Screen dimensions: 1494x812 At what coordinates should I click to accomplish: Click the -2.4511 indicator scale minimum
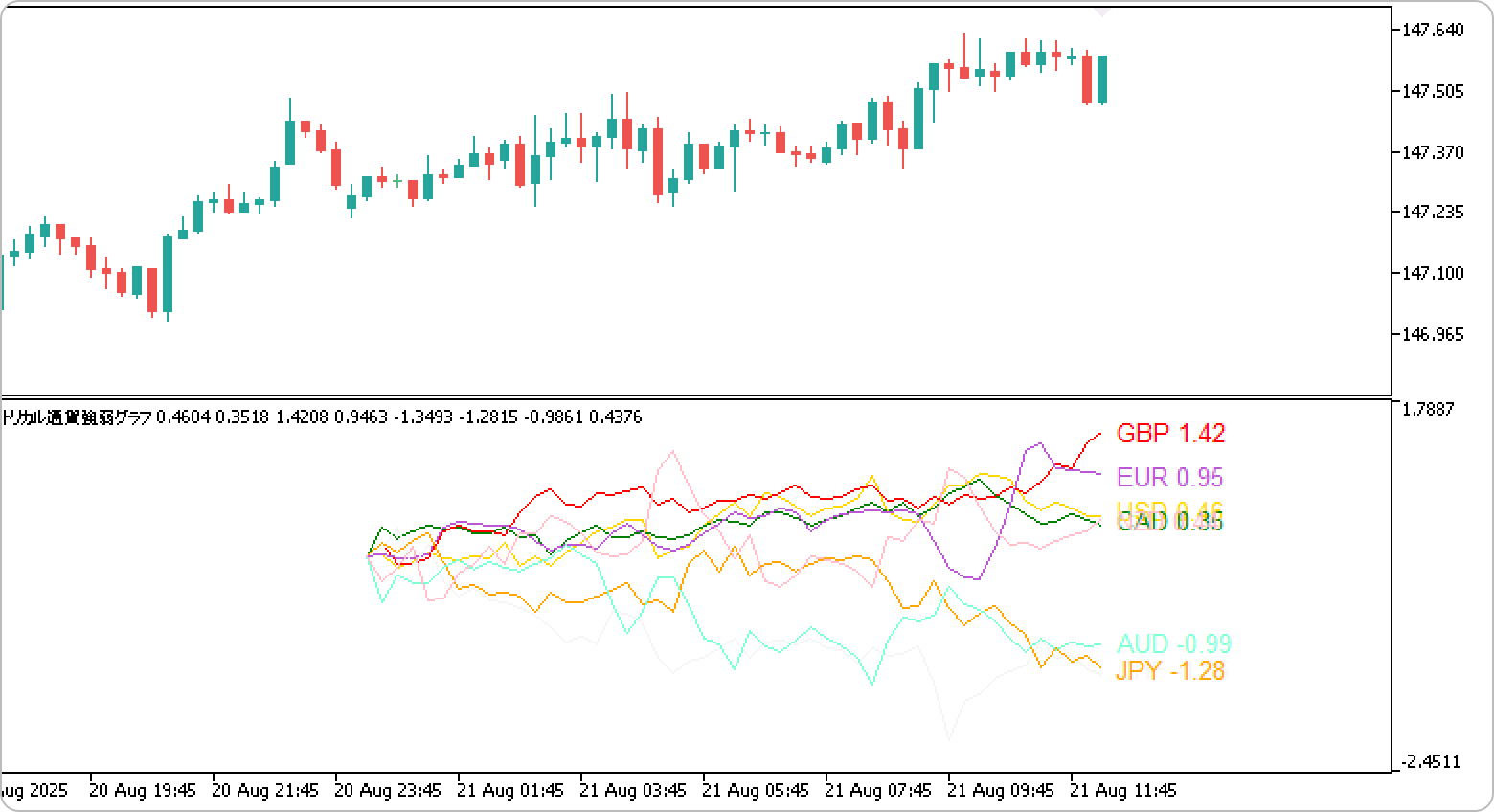pos(1430,762)
